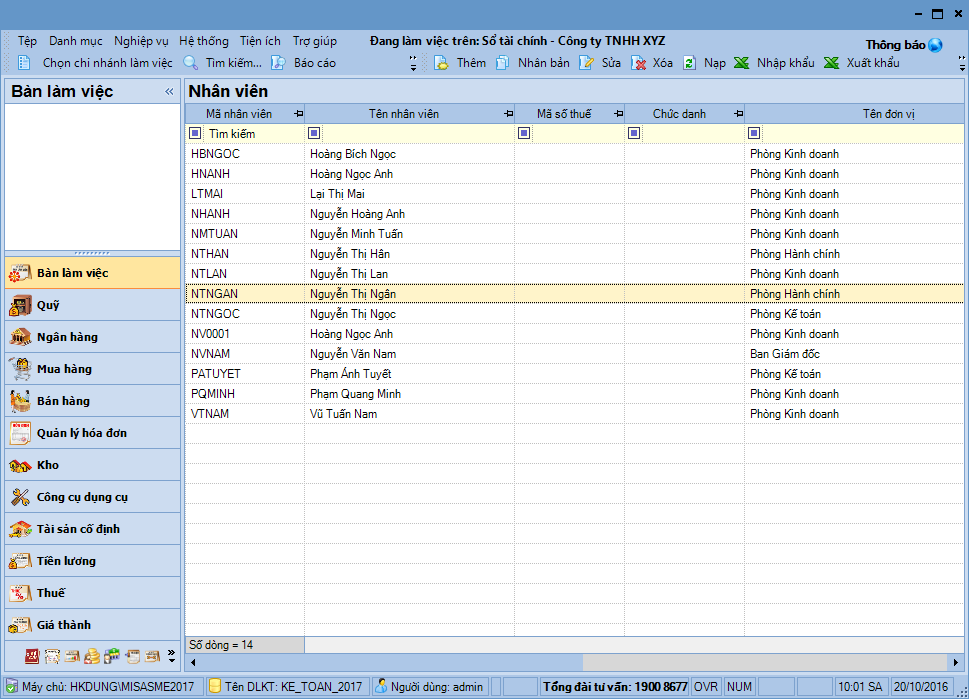Click the Nhân bản duplicate icon

coord(502,63)
